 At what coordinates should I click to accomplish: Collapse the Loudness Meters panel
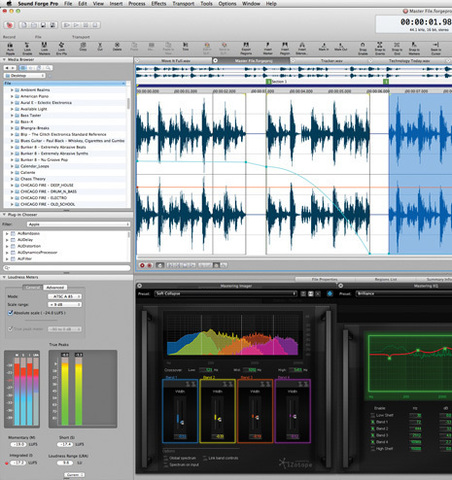[x=4, y=277]
